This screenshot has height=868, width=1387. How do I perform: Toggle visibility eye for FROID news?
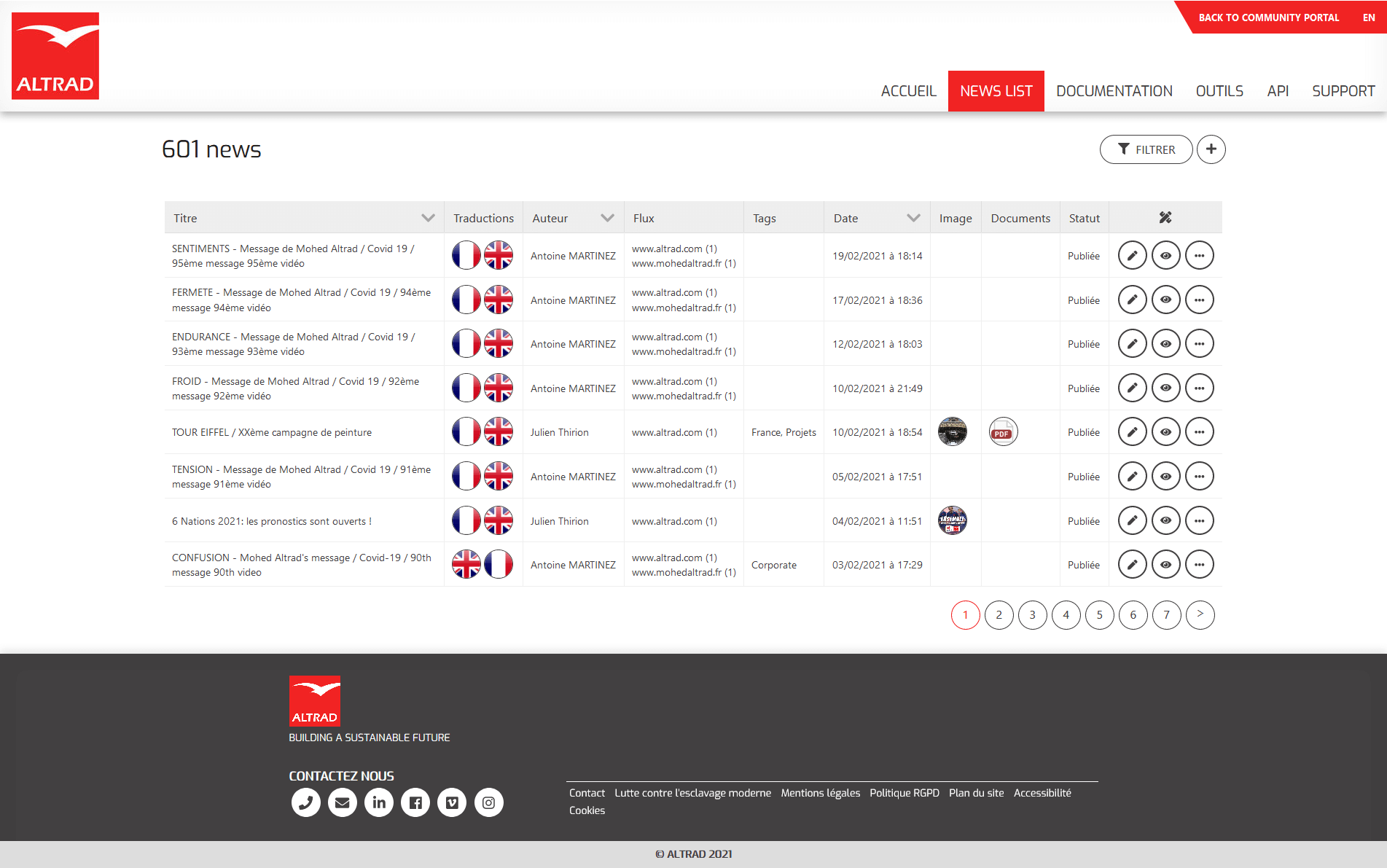click(1165, 388)
